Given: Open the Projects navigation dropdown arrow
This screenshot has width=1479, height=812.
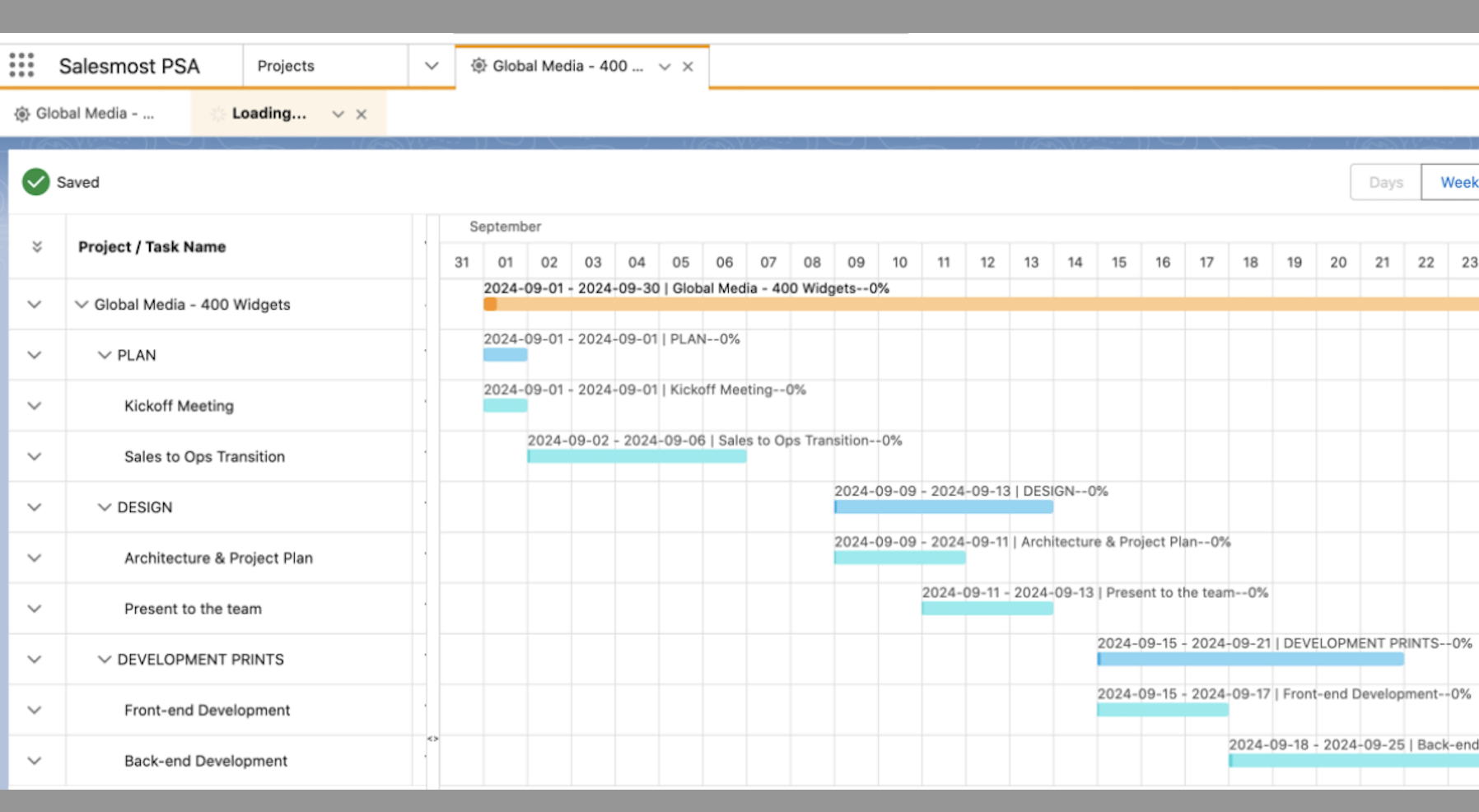Looking at the screenshot, I should pyautogui.click(x=432, y=66).
